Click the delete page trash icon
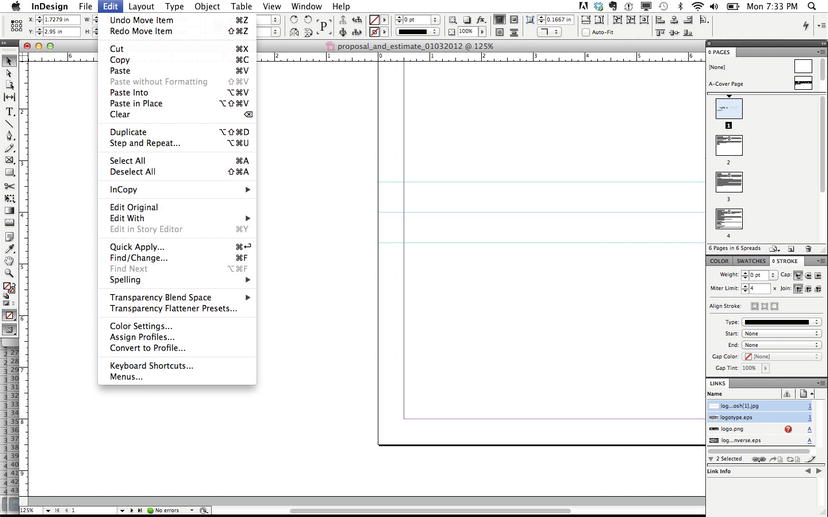The image size is (828, 517). [x=808, y=249]
